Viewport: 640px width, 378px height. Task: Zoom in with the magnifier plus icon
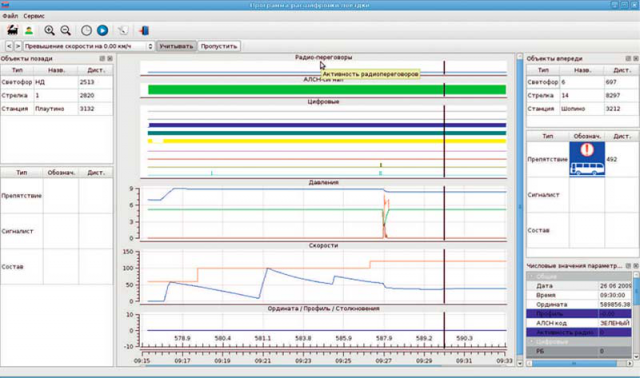pyautogui.click(x=49, y=30)
